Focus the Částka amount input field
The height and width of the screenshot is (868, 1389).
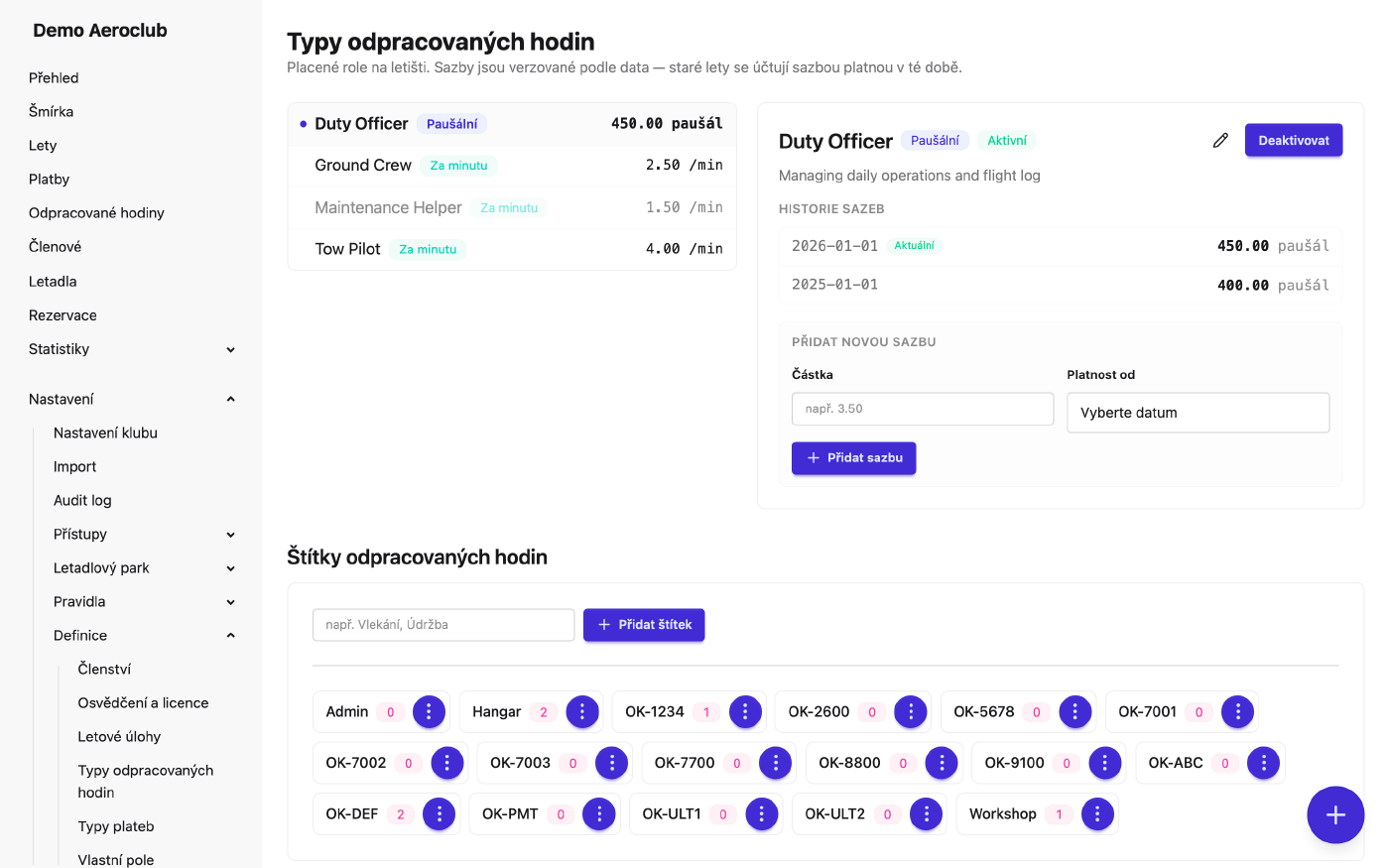tap(923, 409)
